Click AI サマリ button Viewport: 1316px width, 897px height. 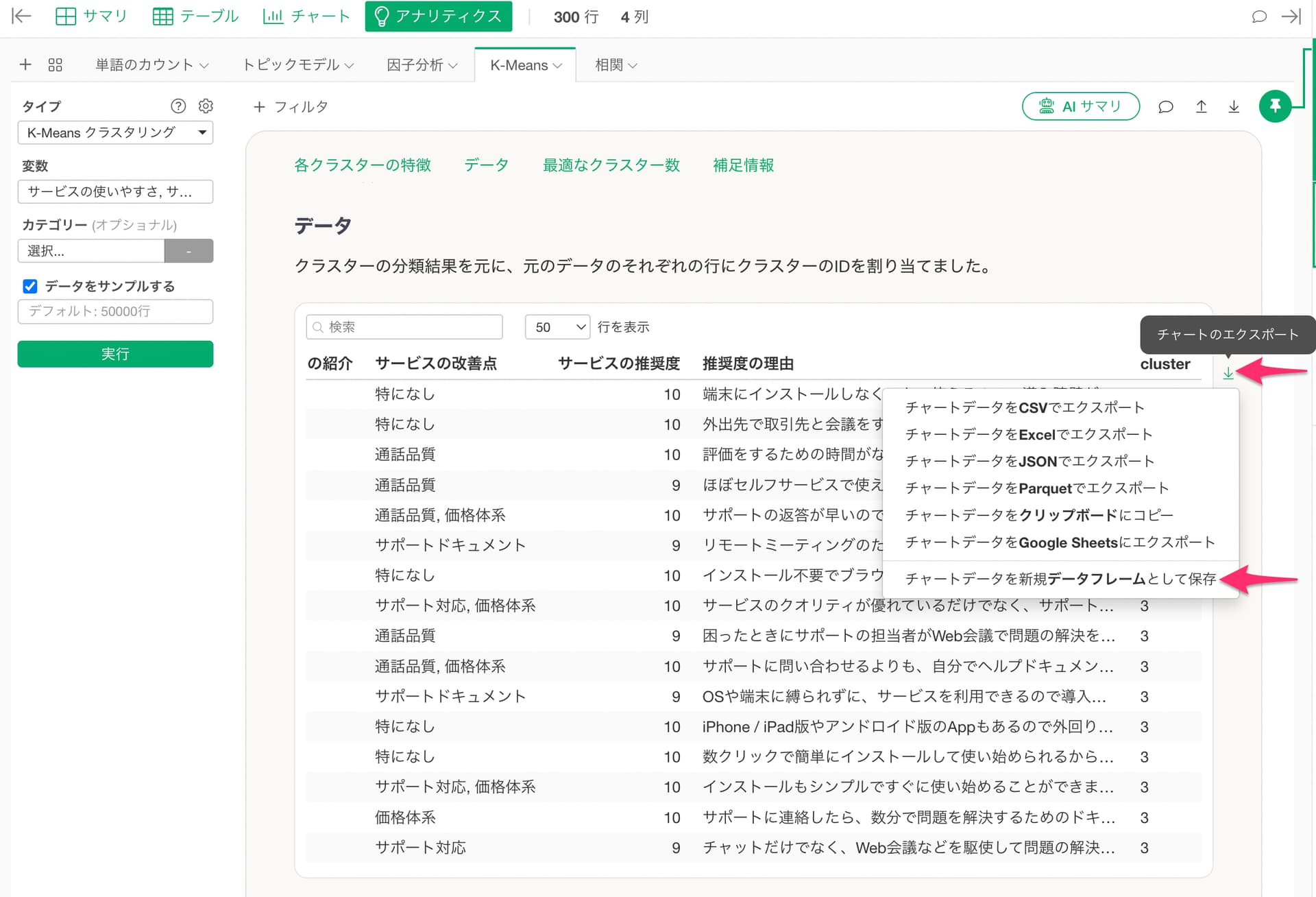[x=1081, y=106]
